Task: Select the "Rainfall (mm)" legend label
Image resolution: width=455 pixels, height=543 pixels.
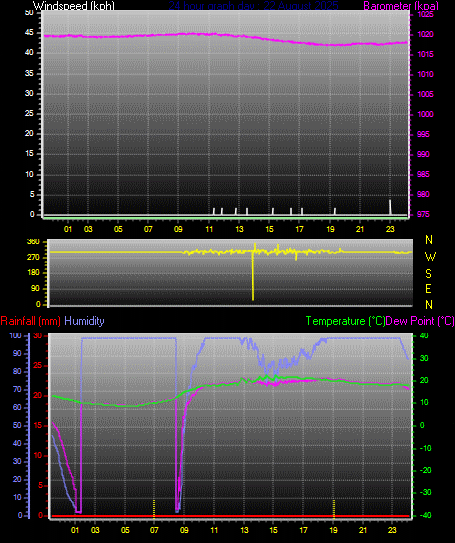Action: point(30,321)
